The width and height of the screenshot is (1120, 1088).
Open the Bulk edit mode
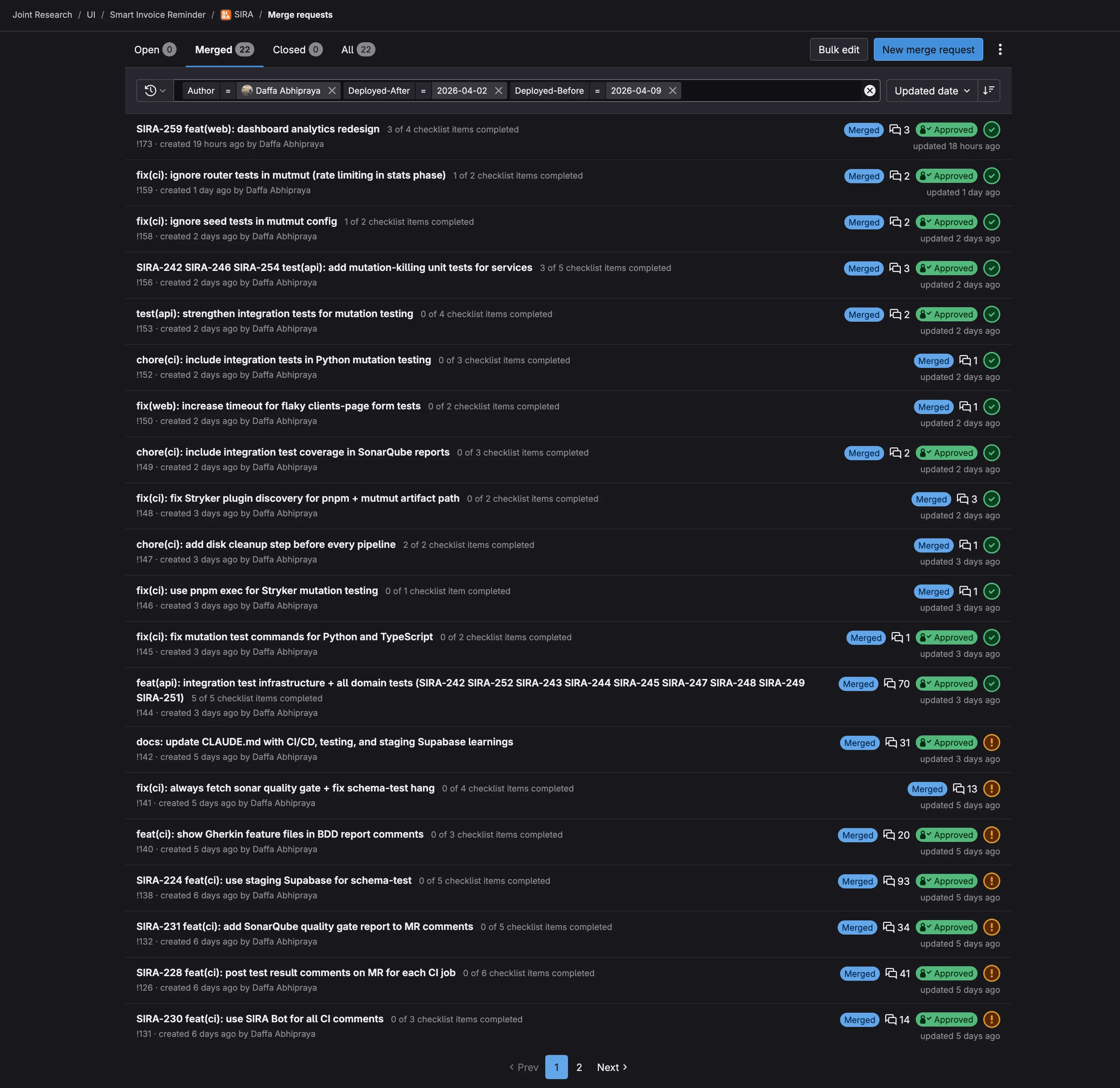(x=838, y=49)
